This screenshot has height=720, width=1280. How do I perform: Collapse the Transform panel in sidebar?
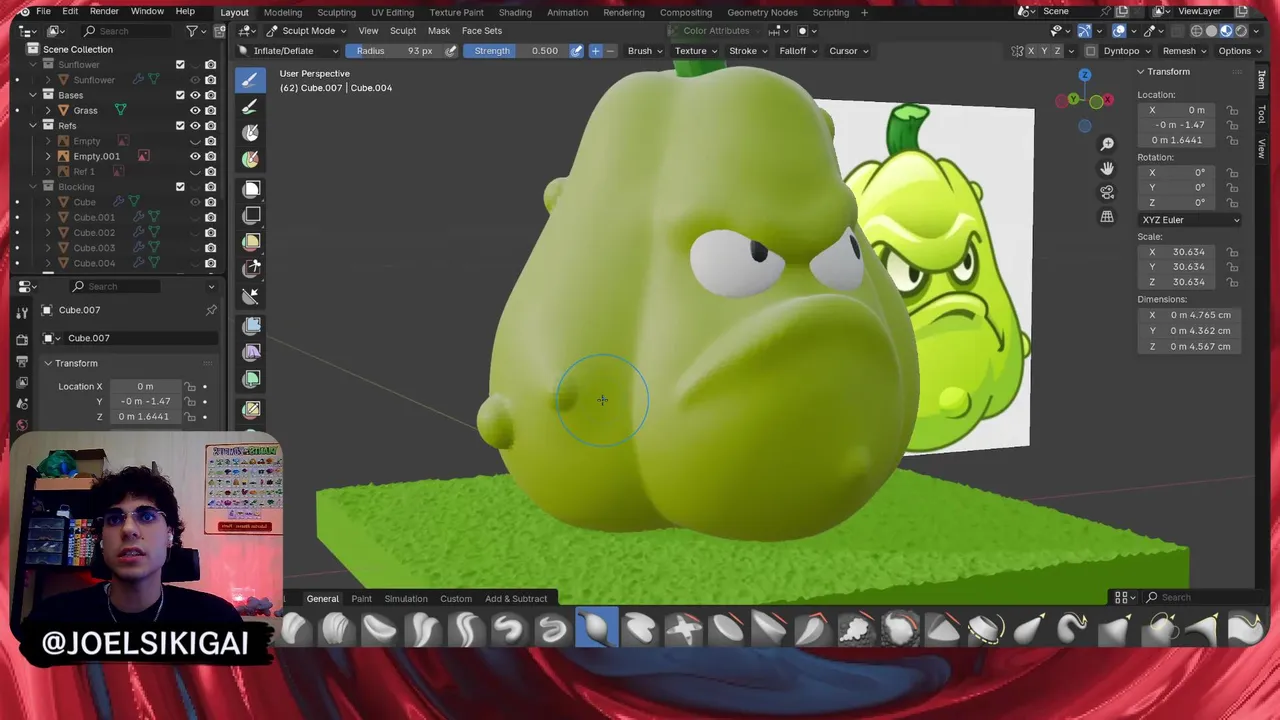pyautogui.click(x=1140, y=72)
